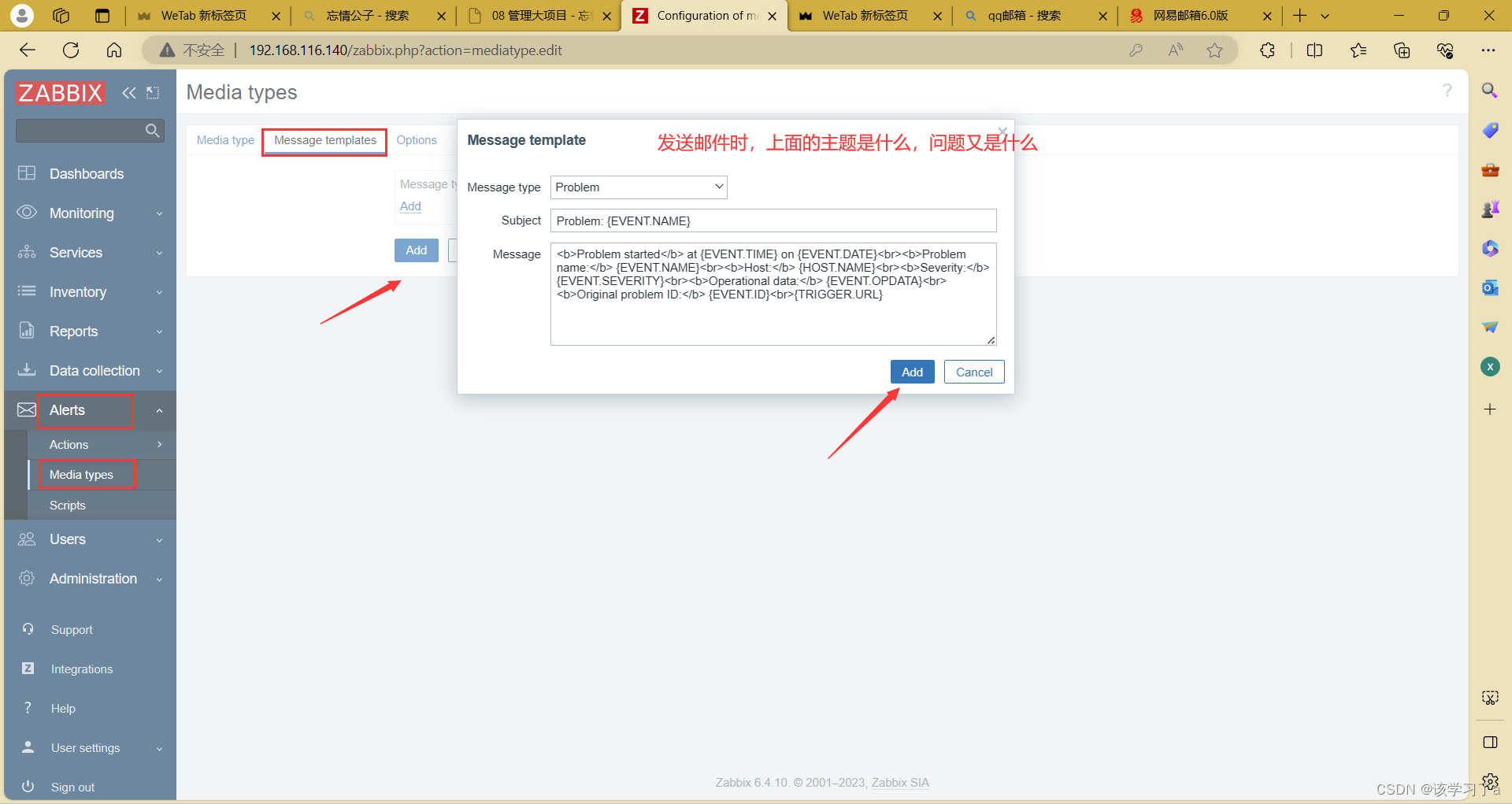Close the Message template dialog with X
This screenshot has width=1512, height=804.
[x=1002, y=132]
